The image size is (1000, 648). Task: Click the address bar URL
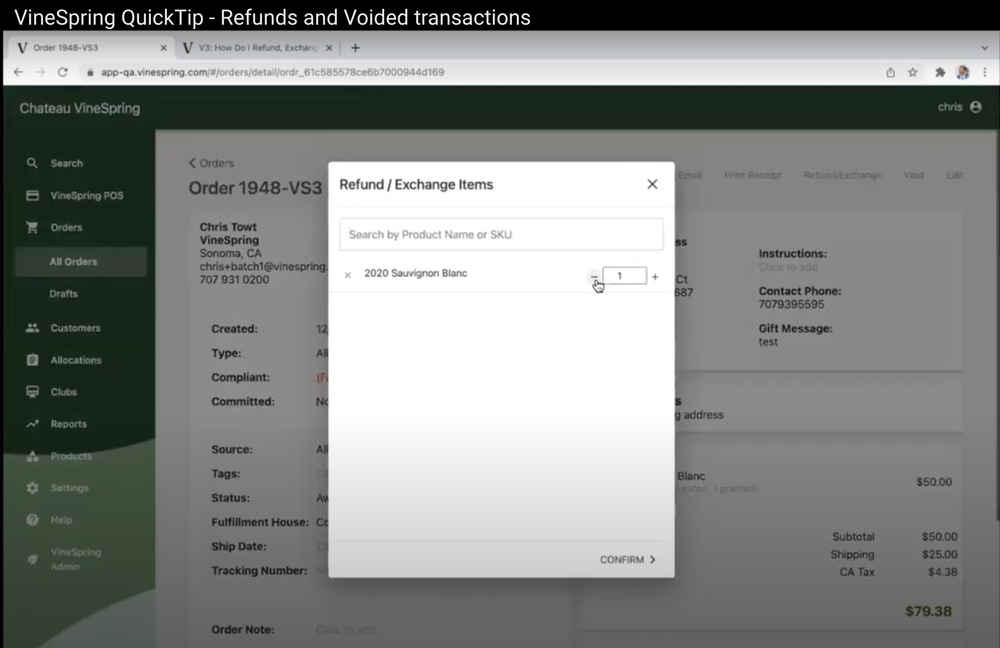[x=272, y=72]
